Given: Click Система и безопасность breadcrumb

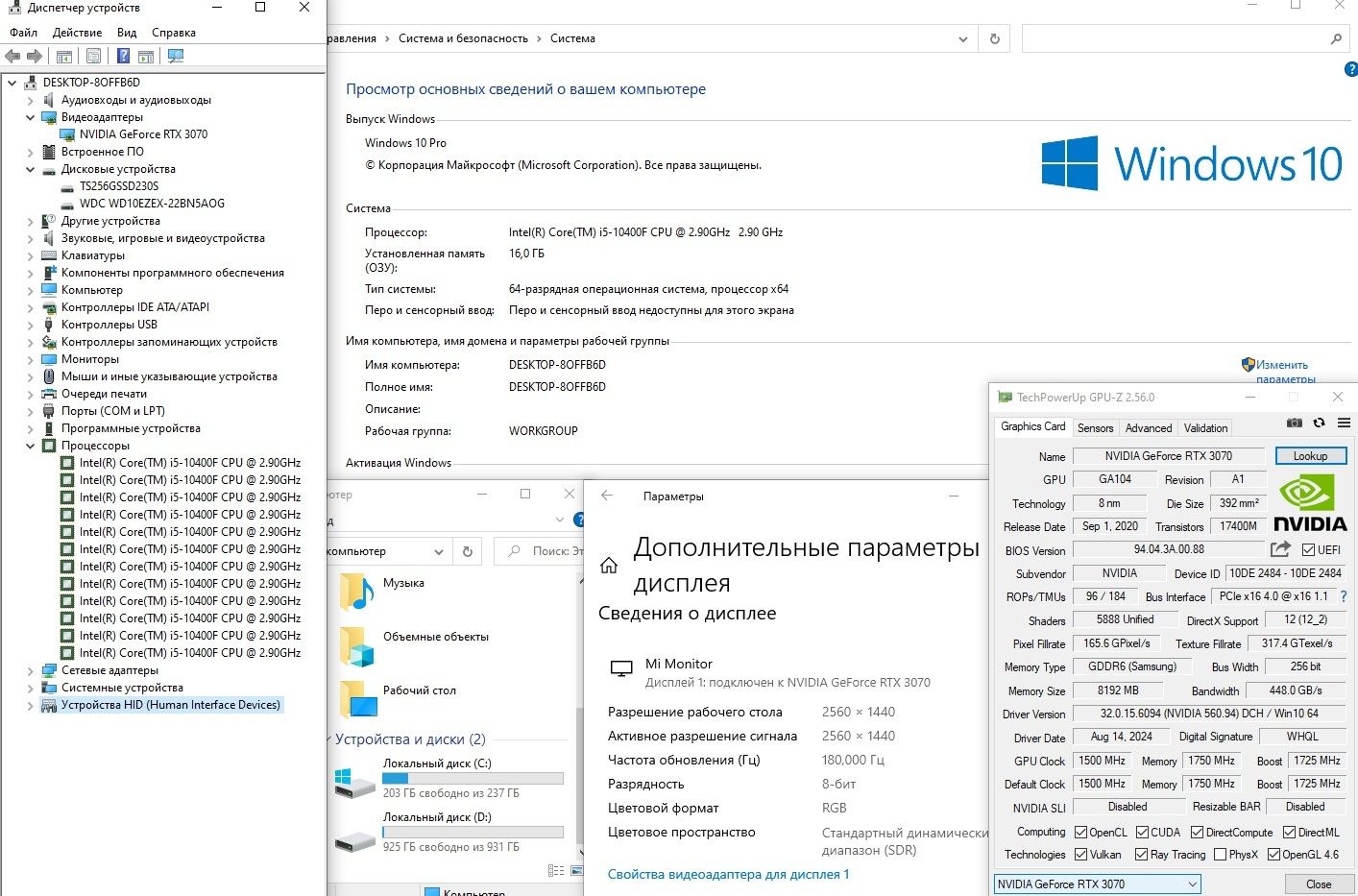Looking at the screenshot, I should click(463, 38).
